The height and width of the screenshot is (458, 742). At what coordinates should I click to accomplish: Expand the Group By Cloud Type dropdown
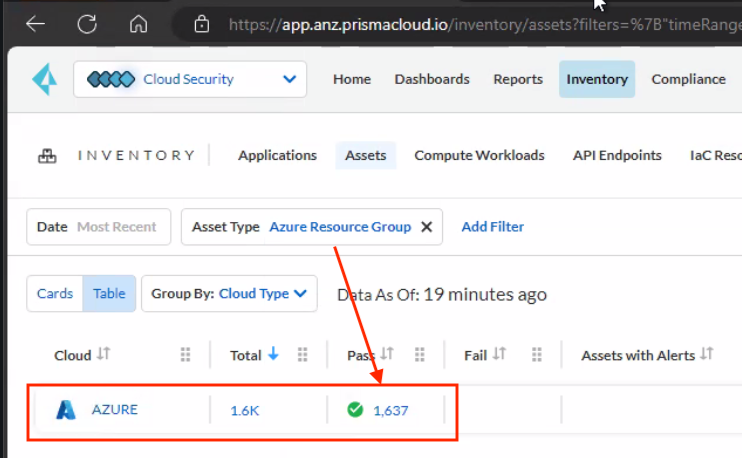pos(229,294)
